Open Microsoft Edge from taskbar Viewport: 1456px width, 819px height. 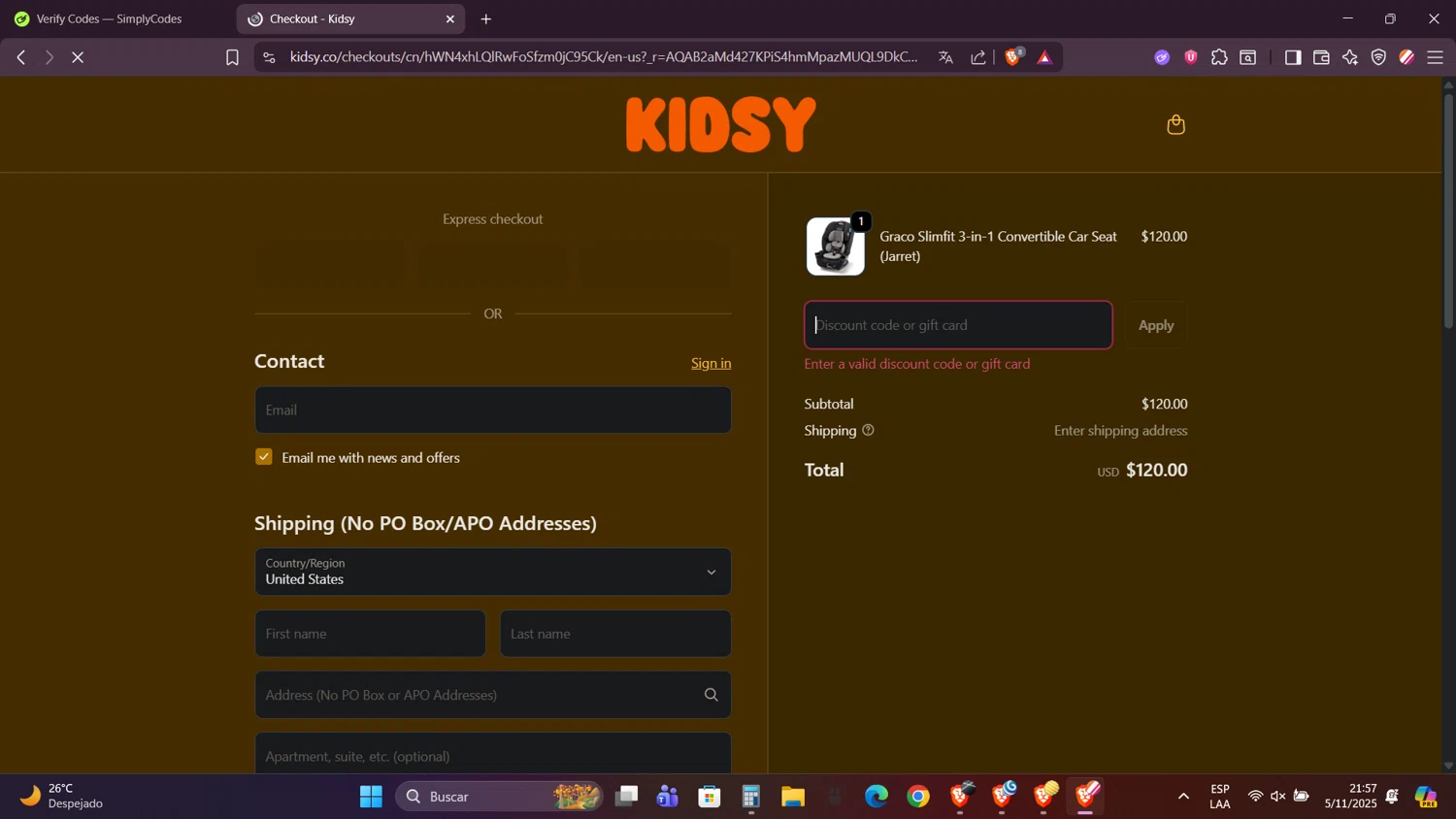[x=877, y=797]
